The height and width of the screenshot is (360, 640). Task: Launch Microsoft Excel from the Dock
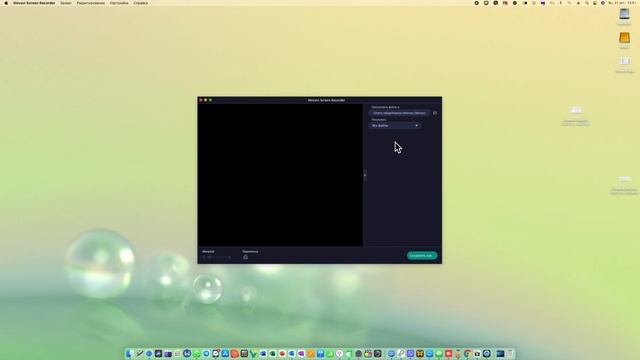point(272,353)
